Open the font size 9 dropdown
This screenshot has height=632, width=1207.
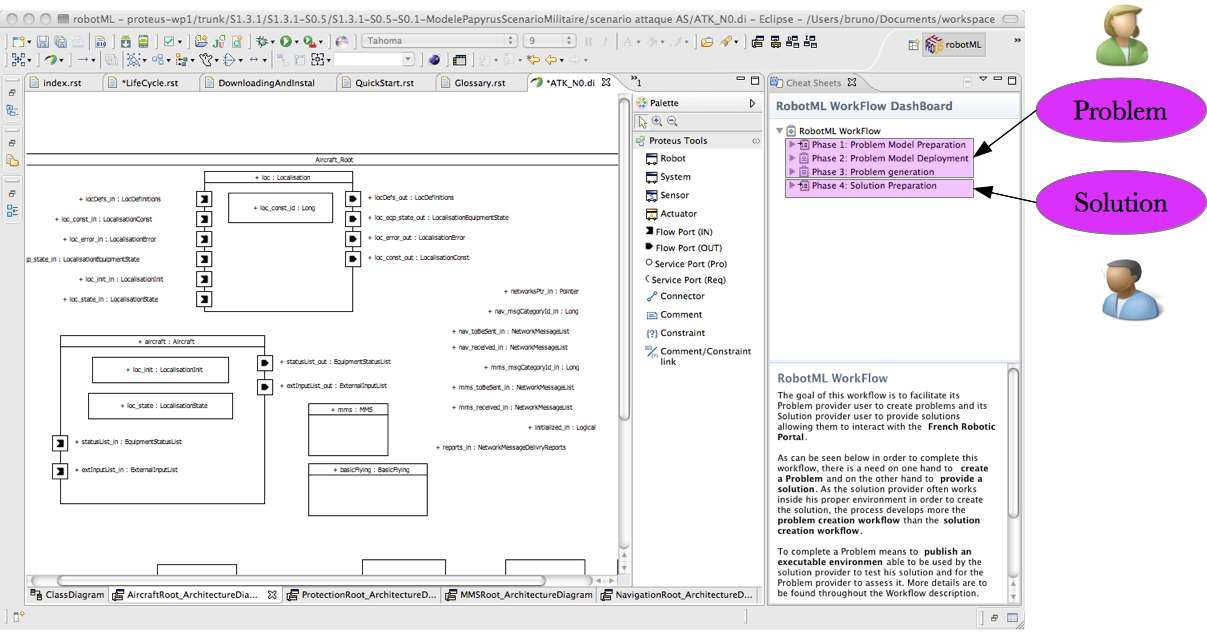click(548, 41)
